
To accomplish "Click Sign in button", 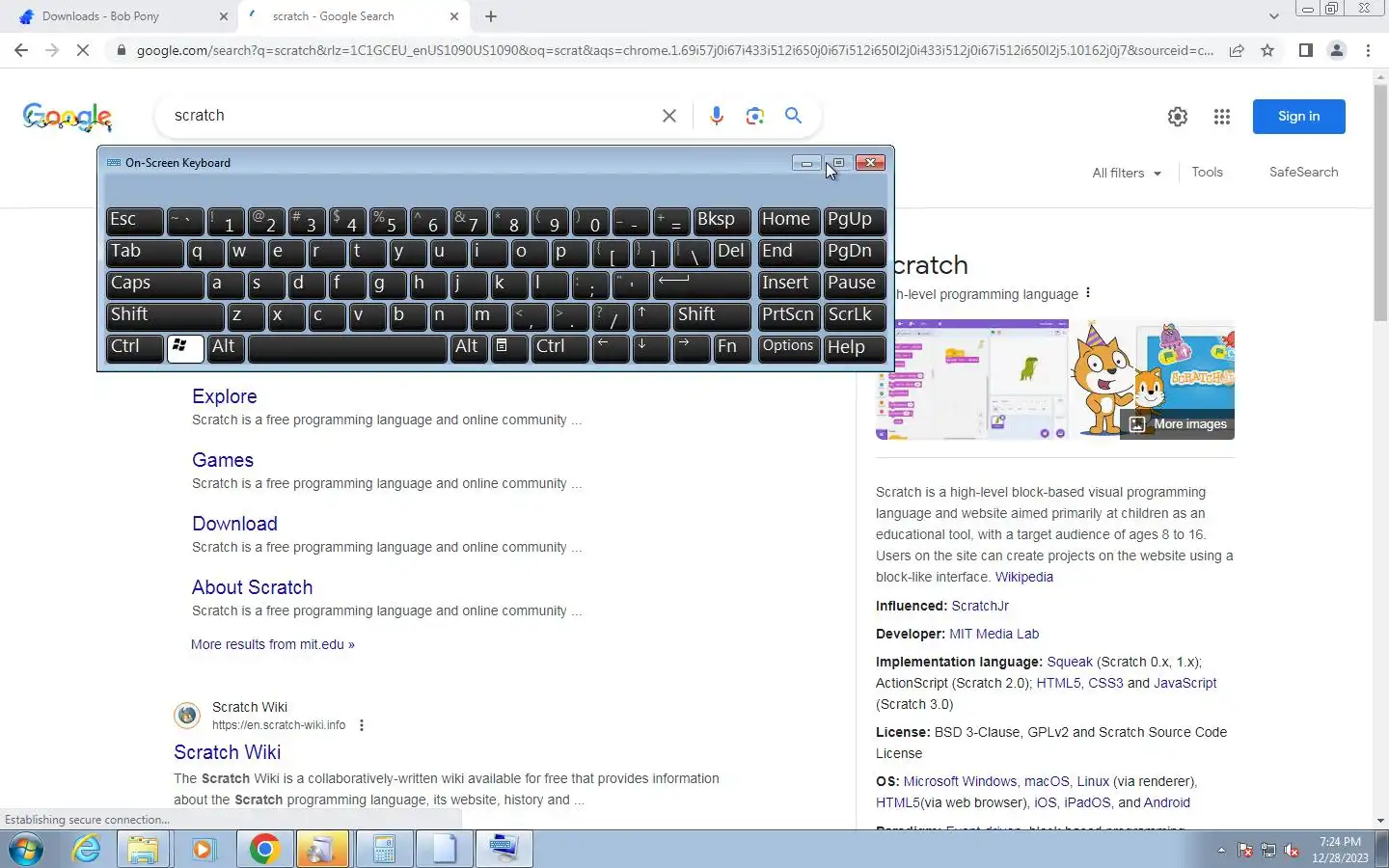I will pos(1298,116).
